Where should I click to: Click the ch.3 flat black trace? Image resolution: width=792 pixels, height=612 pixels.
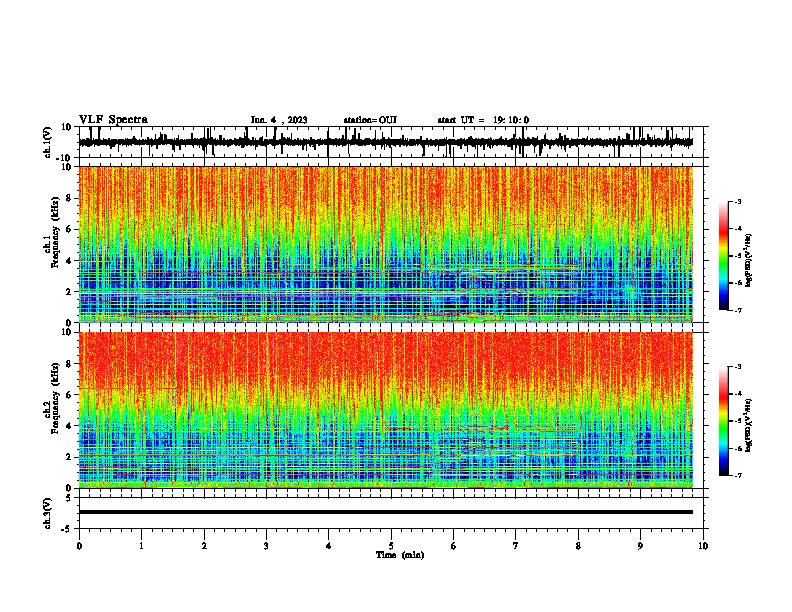coord(386,512)
